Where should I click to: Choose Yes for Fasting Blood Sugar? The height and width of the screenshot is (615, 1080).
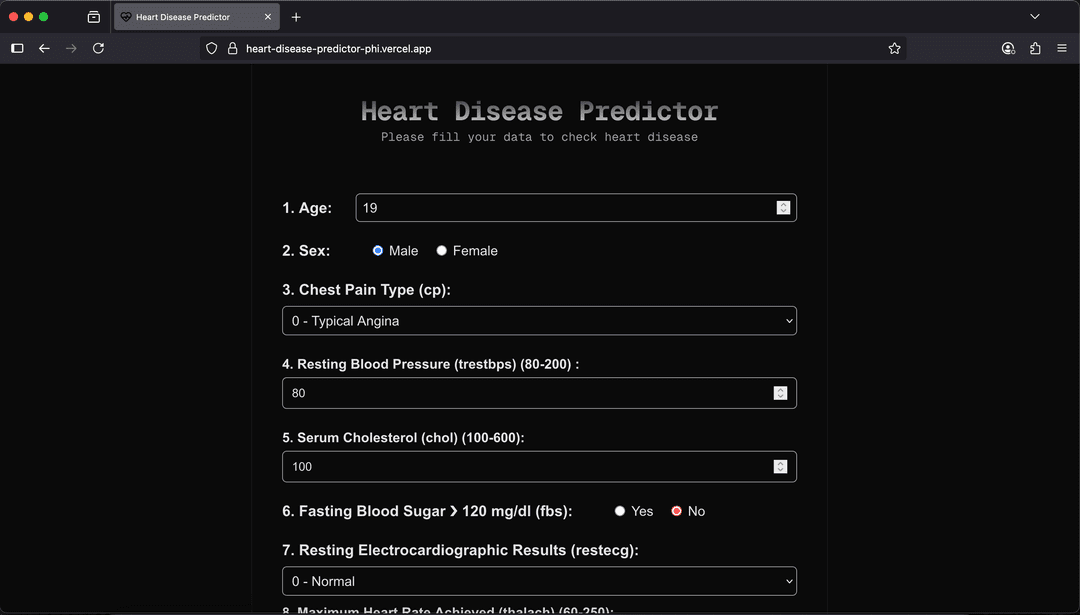click(620, 511)
